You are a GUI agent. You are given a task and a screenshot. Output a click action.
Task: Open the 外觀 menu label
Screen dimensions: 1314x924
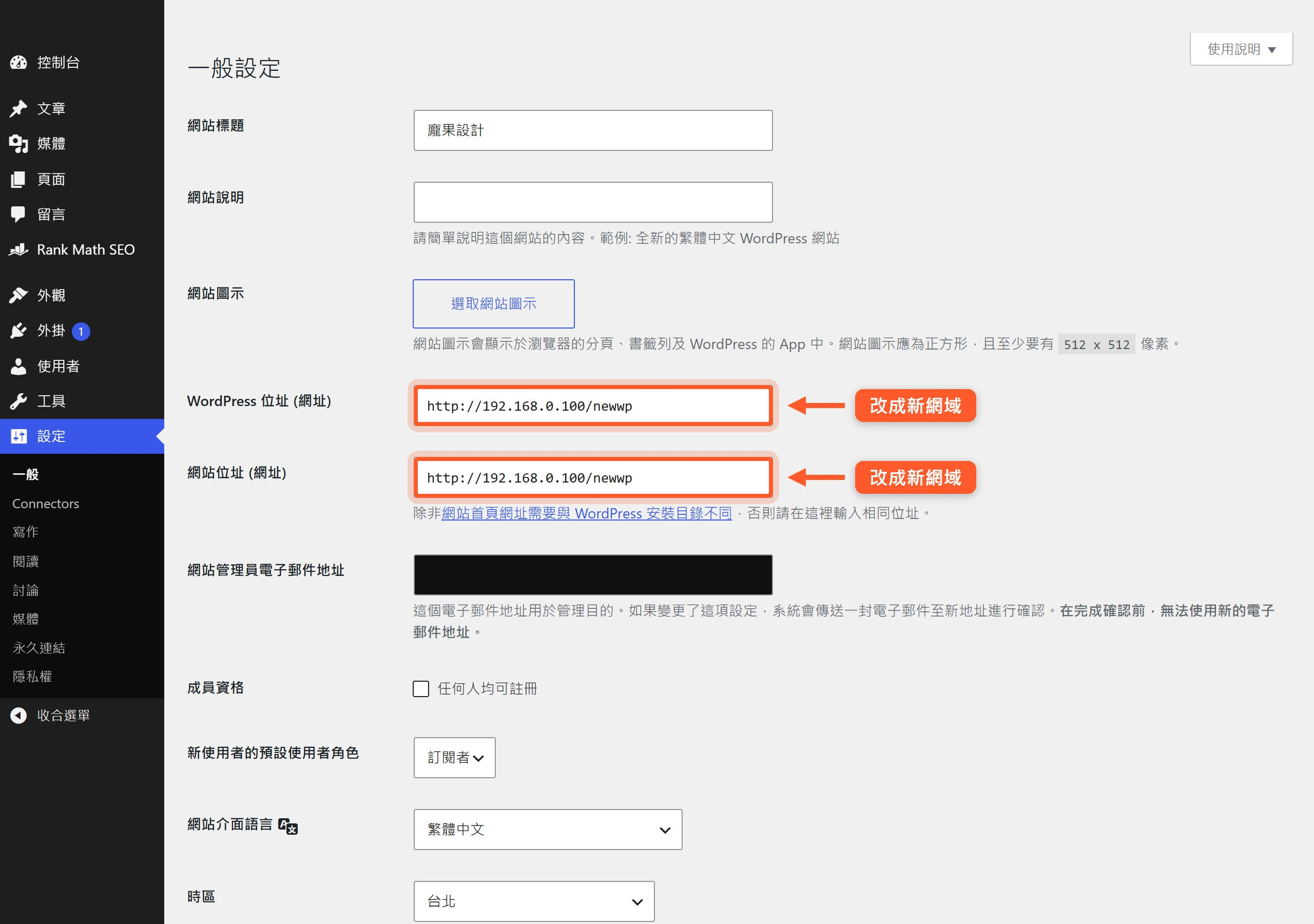(51, 295)
